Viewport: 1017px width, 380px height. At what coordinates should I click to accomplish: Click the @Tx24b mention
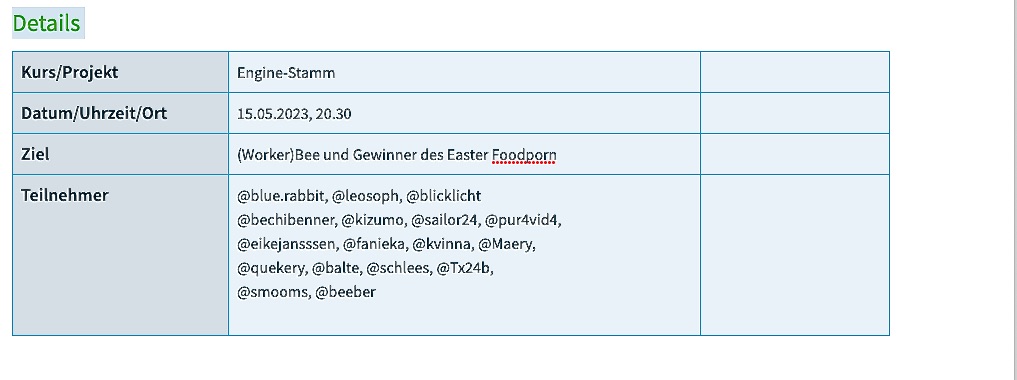coord(464,268)
